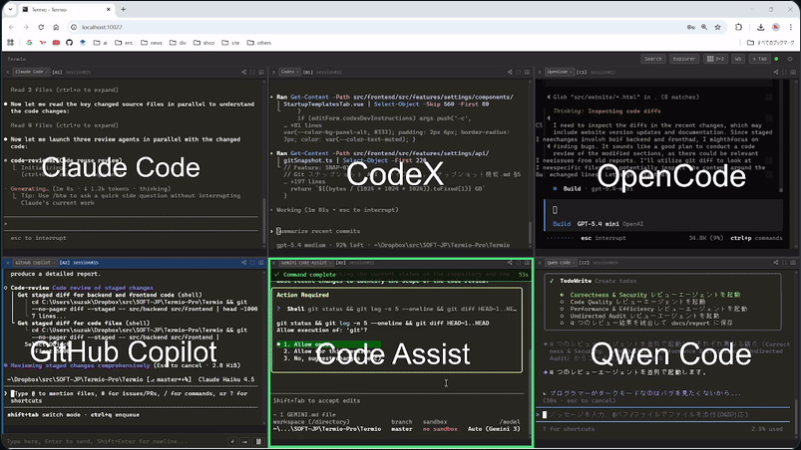Viewport: 801px width, 450px height.
Task: Click the green connection status indicator
Action: point(776,59)
